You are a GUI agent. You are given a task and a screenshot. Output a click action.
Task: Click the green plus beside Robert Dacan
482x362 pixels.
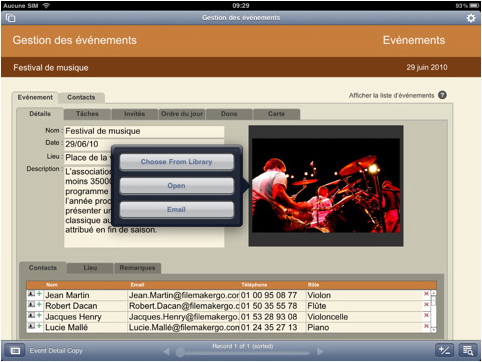(x=39, y=305)
